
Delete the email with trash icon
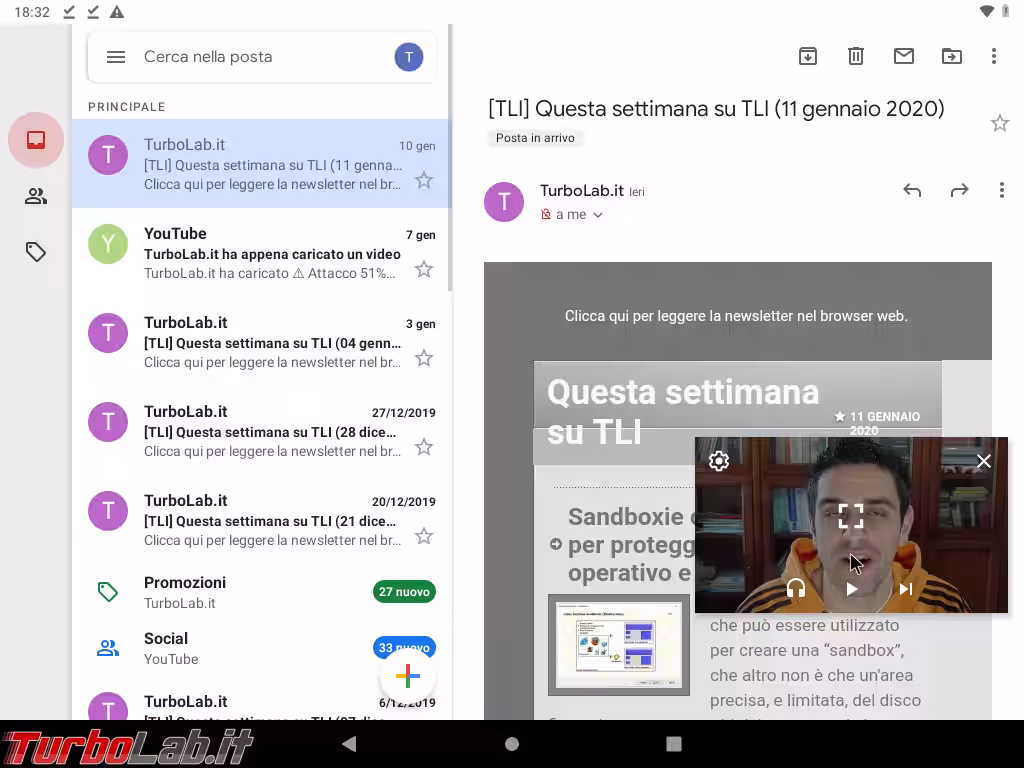(856, 57)
